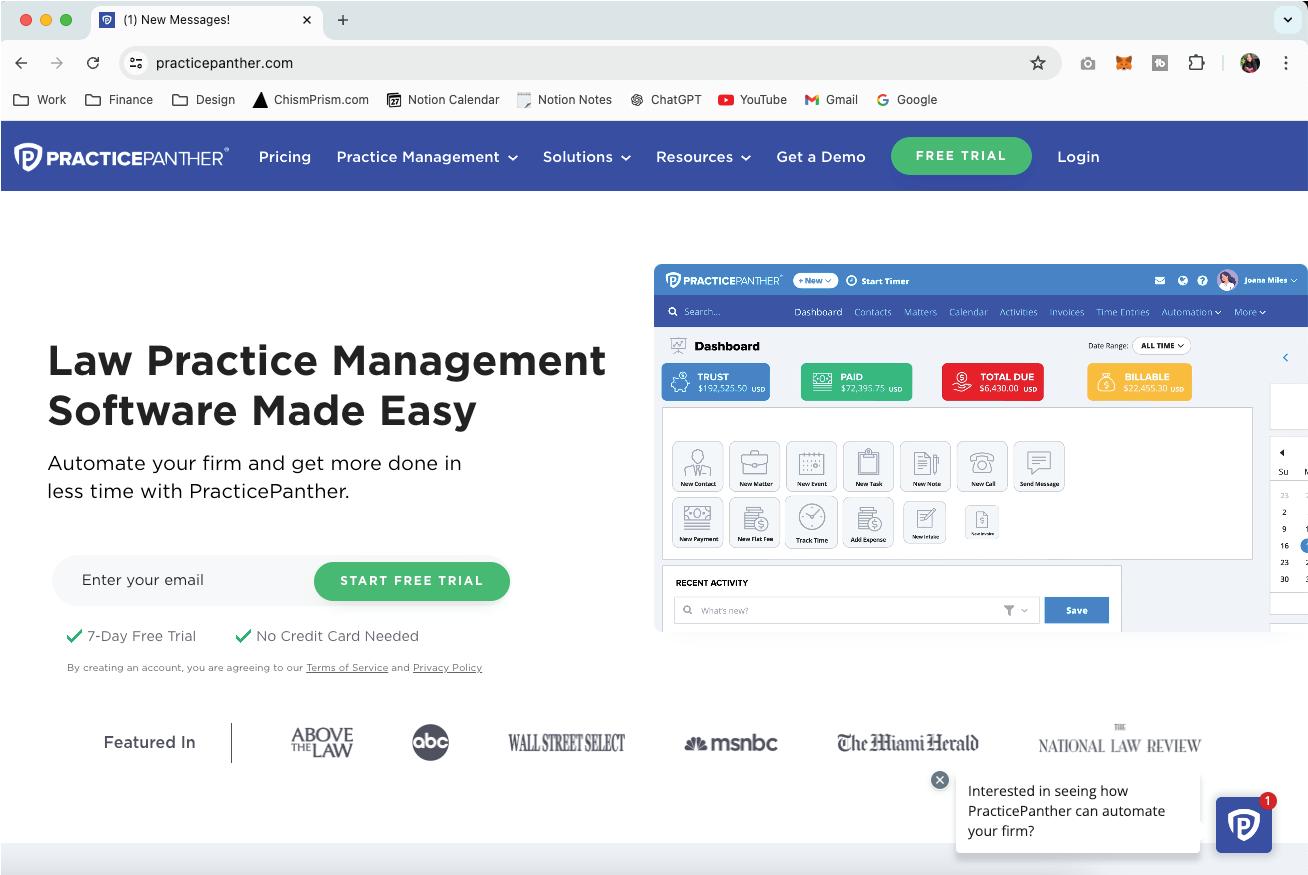Click the red TOTAL DUE card
This screenshot has width=1308, height=875.
tap(993, 382)
